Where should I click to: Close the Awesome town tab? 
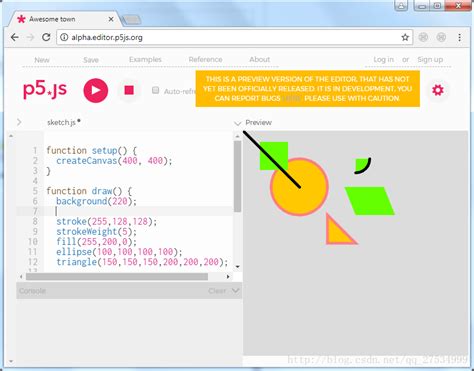[x=111, y=19]
